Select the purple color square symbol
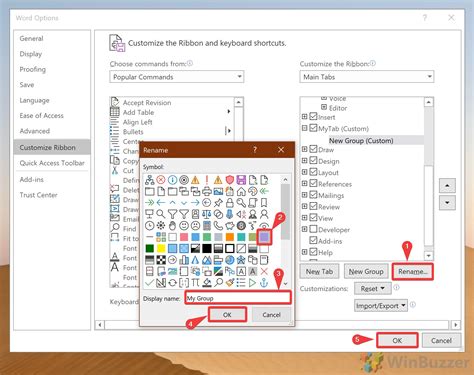 (x=264, y=237)
